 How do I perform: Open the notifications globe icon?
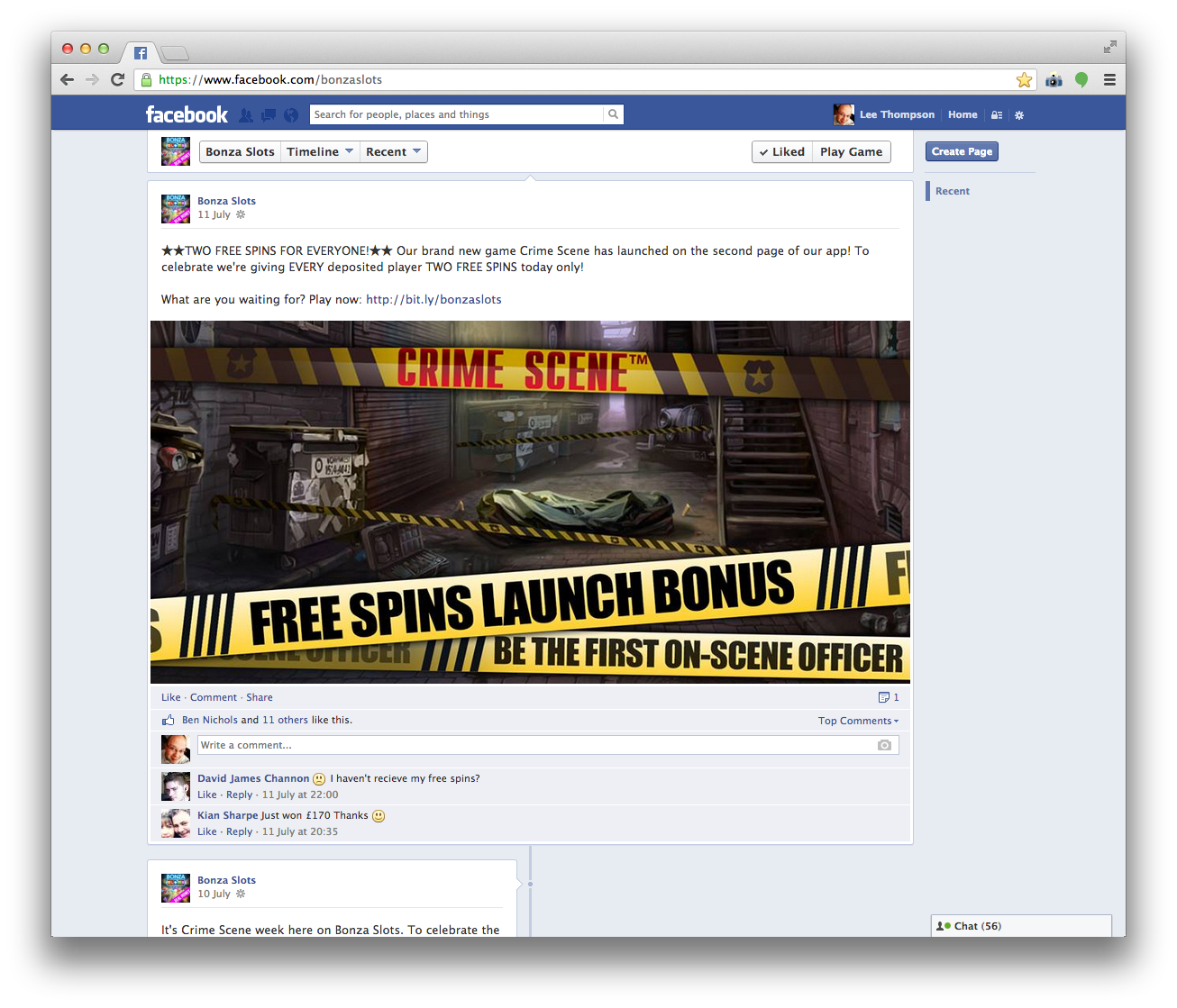point(291,115)
